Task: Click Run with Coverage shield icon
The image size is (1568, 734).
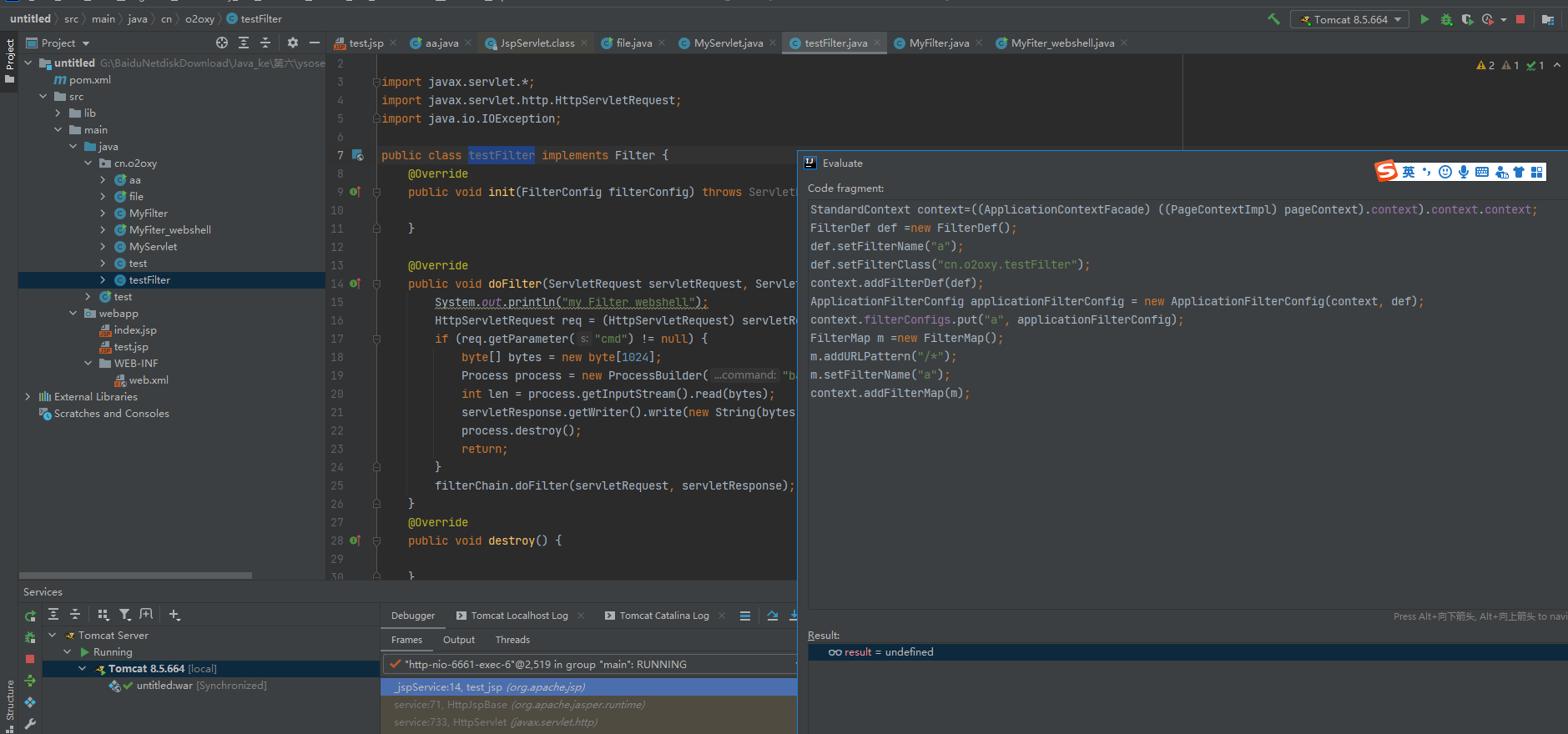Action: tap(1467, 19)
